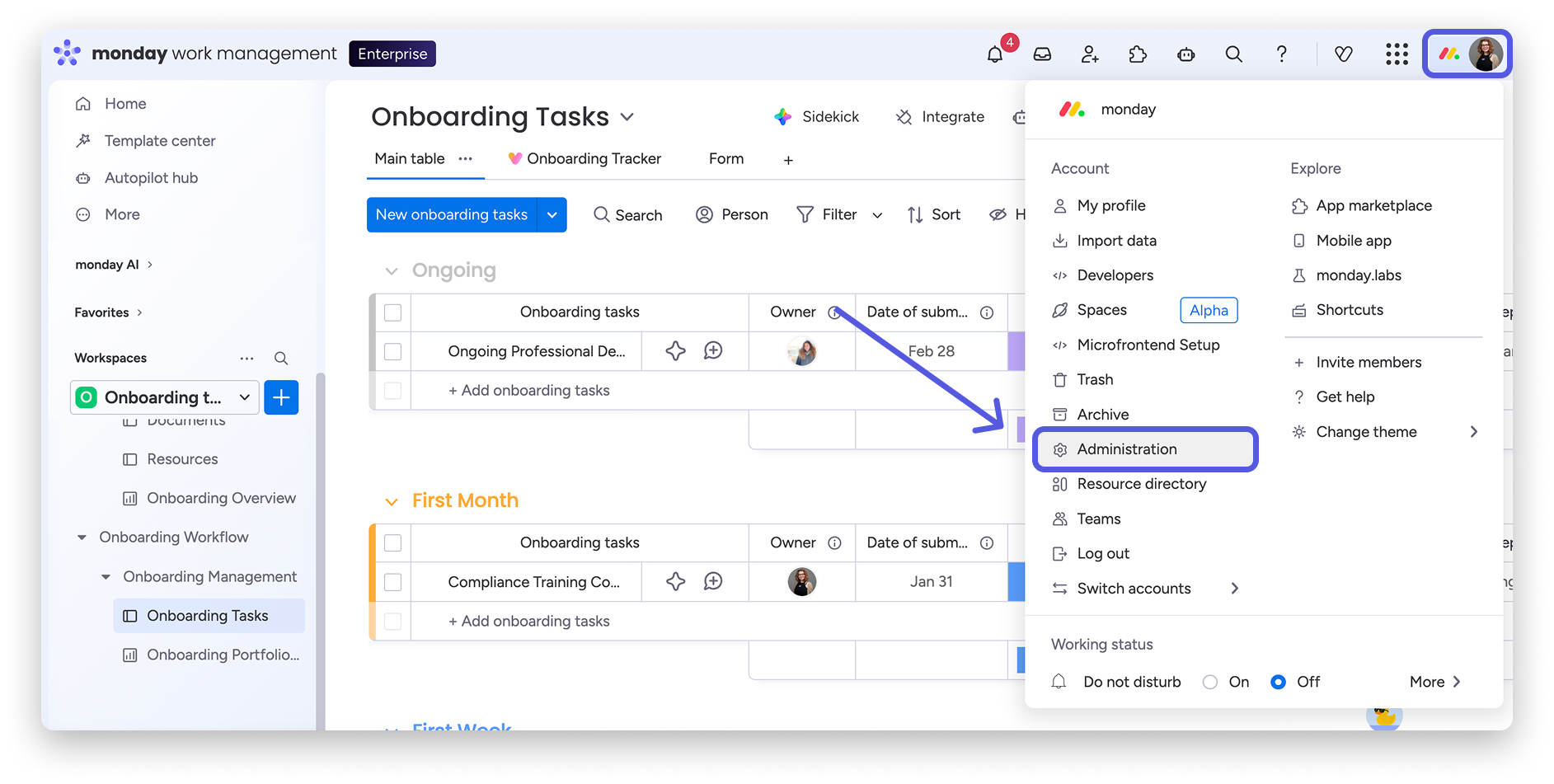Check the Compliance Training Co... row

click(x=393, y=582)
